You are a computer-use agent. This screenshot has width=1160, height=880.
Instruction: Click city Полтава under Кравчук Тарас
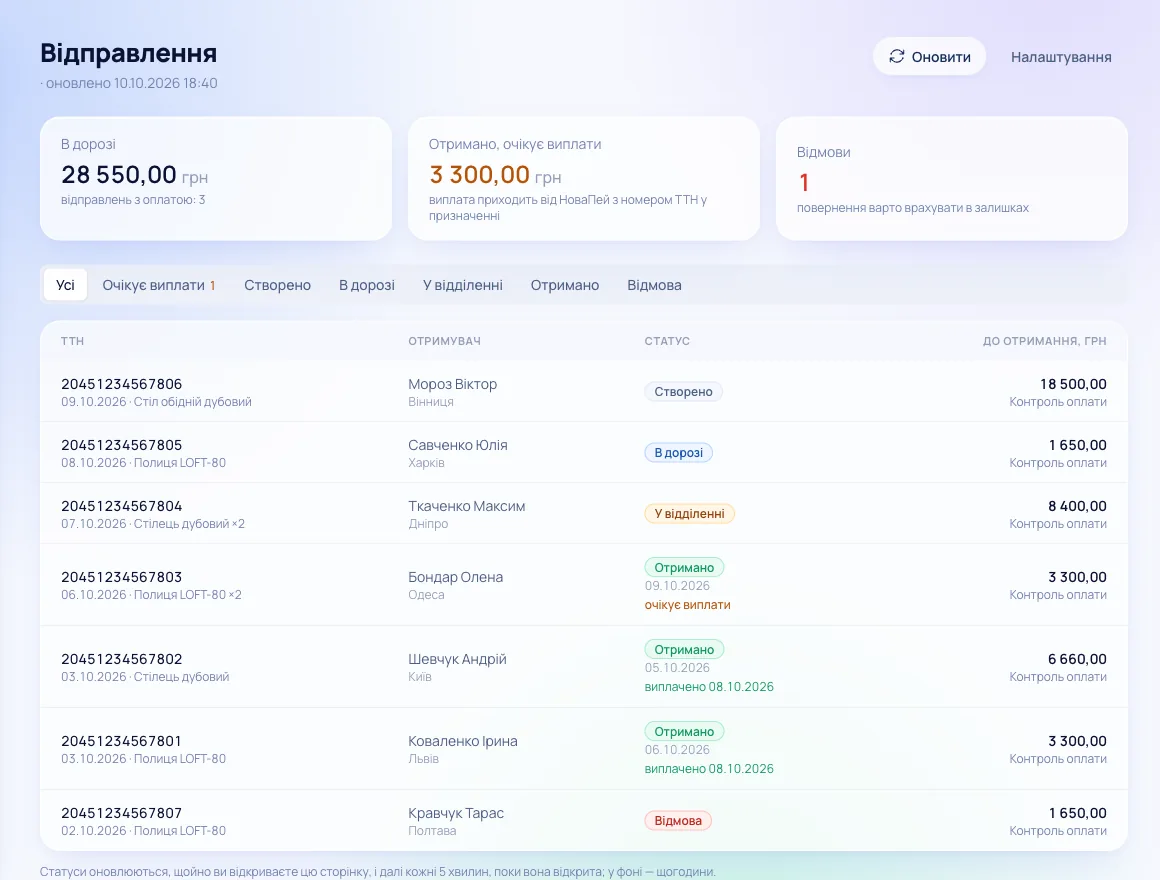tap(432, 830)
